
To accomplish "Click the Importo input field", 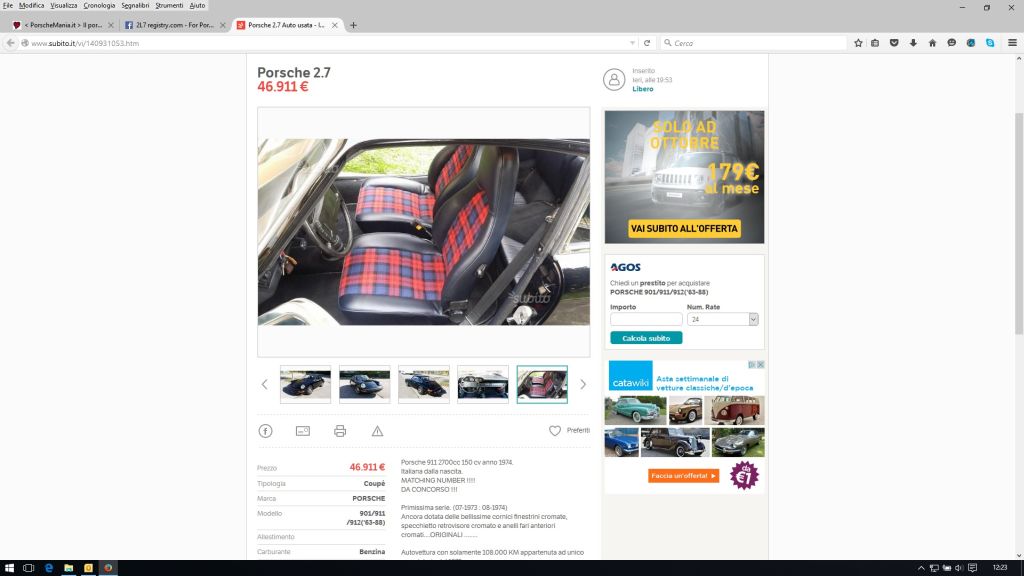I will pos(646,319).
